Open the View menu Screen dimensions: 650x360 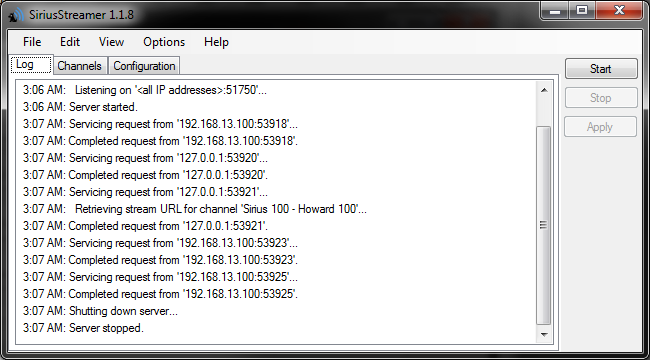[111, 42]
